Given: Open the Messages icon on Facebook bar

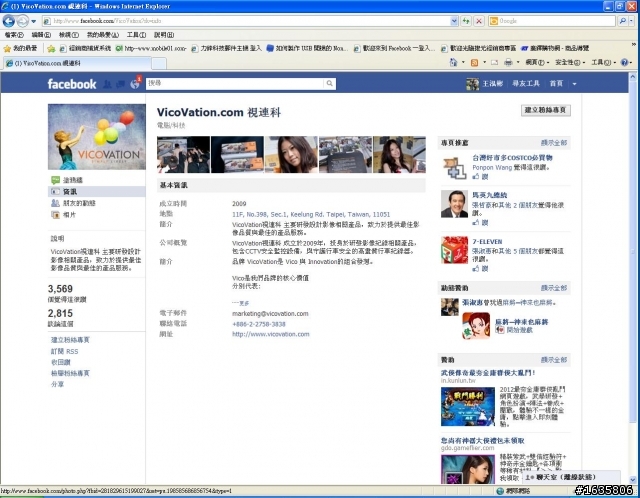Looking at the screenshot, I should (x=120, y=84).
